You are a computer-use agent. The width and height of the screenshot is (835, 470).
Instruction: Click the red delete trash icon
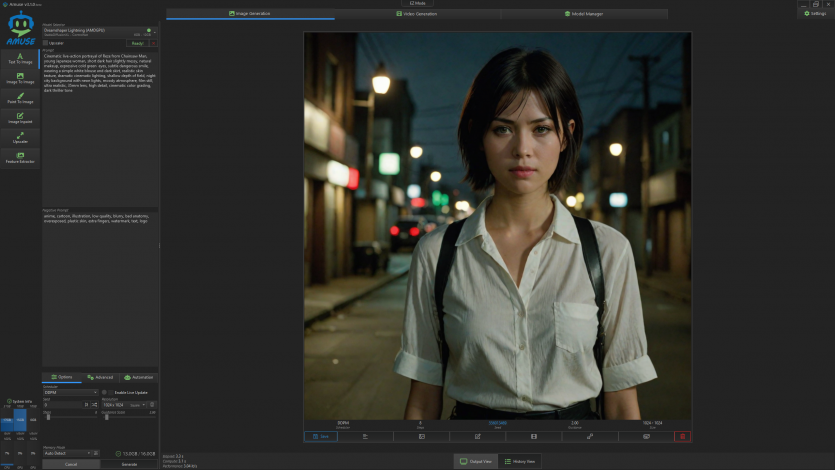coord(682,436)
